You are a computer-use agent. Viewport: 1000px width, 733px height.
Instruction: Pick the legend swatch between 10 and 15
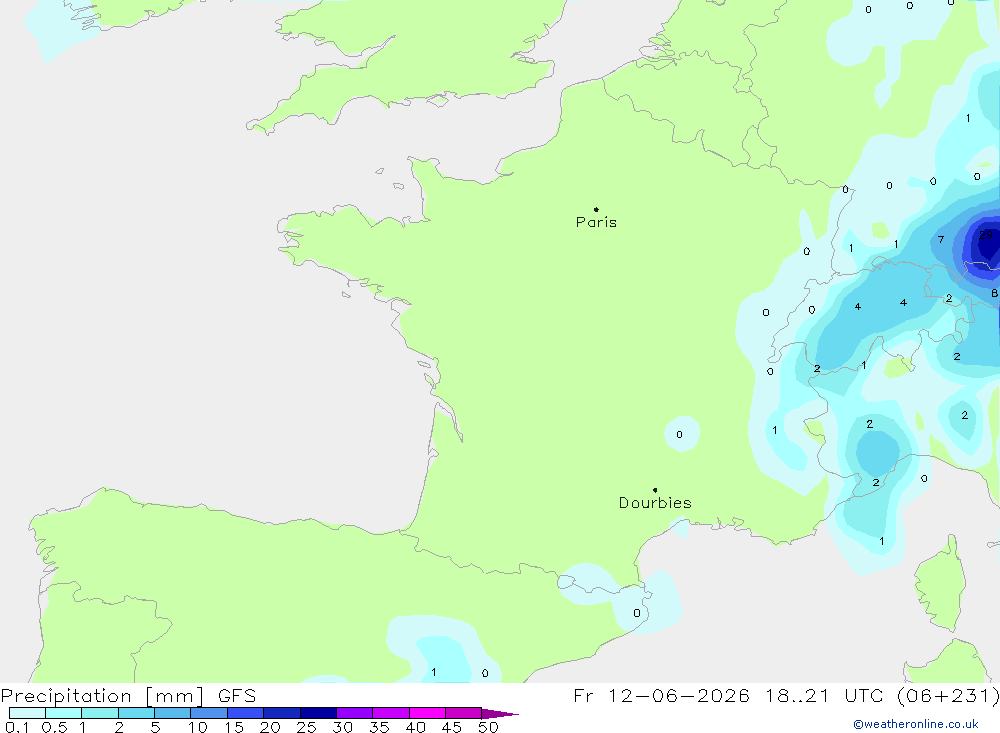(209, 713)
